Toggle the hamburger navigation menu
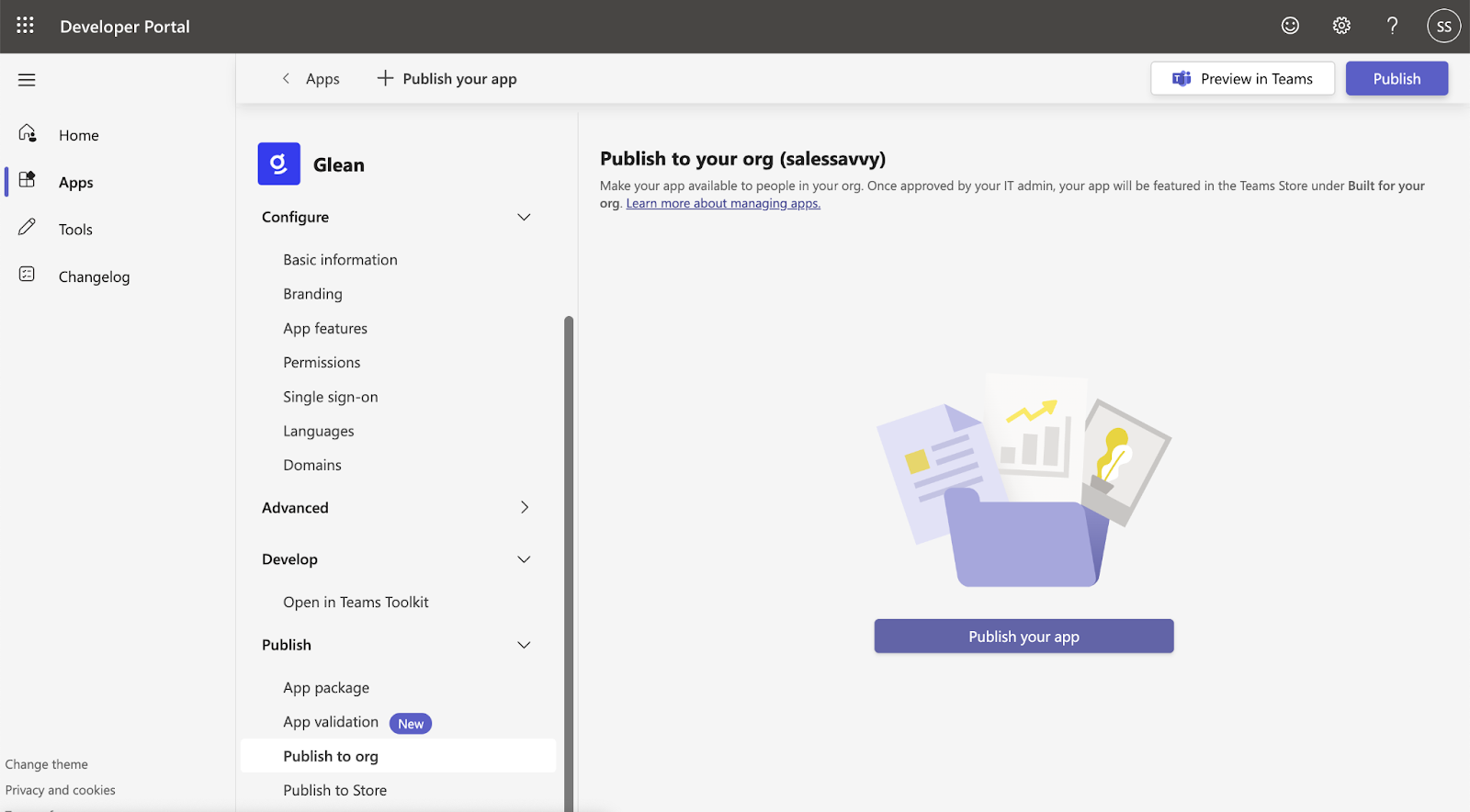This screenshot has height=812, width=1470. 27,80
